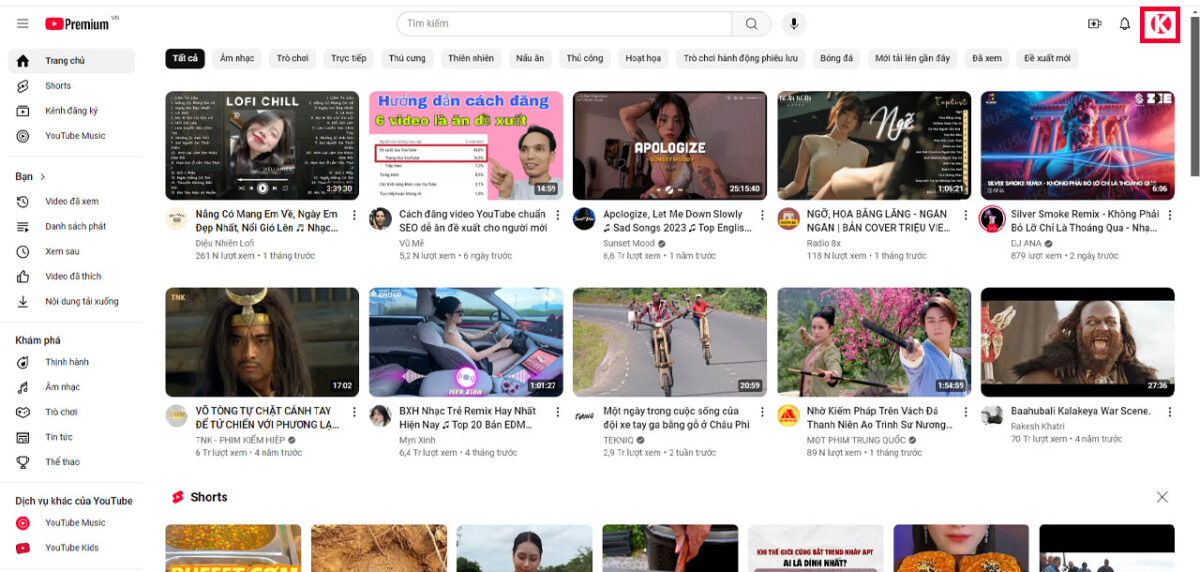
Task: Select the Trò chơi hành động phiêu lưu chip
Action: point(741,59)
